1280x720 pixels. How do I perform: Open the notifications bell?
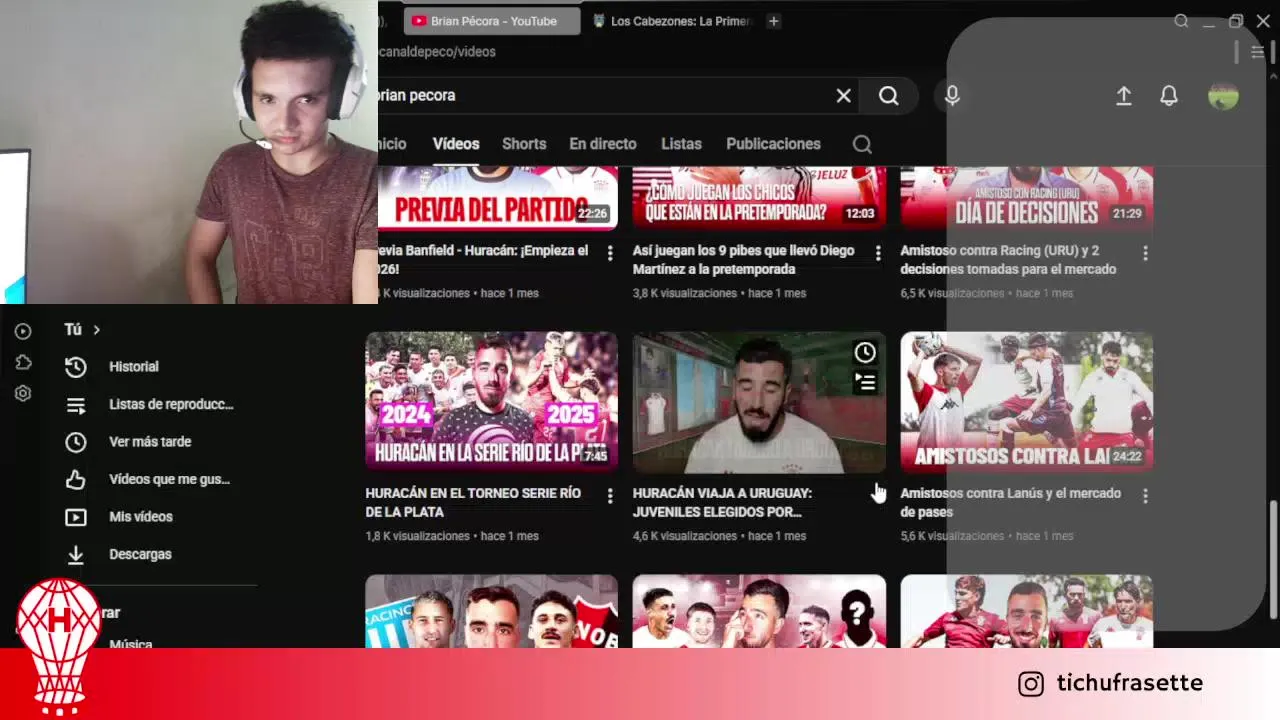(x=1168, y=95)
